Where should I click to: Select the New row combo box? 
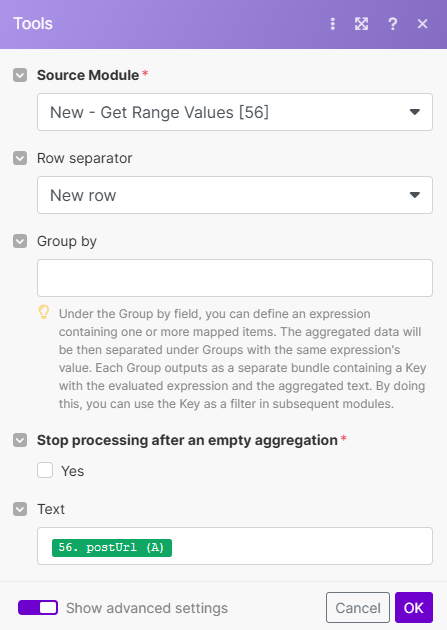[235, 195]
